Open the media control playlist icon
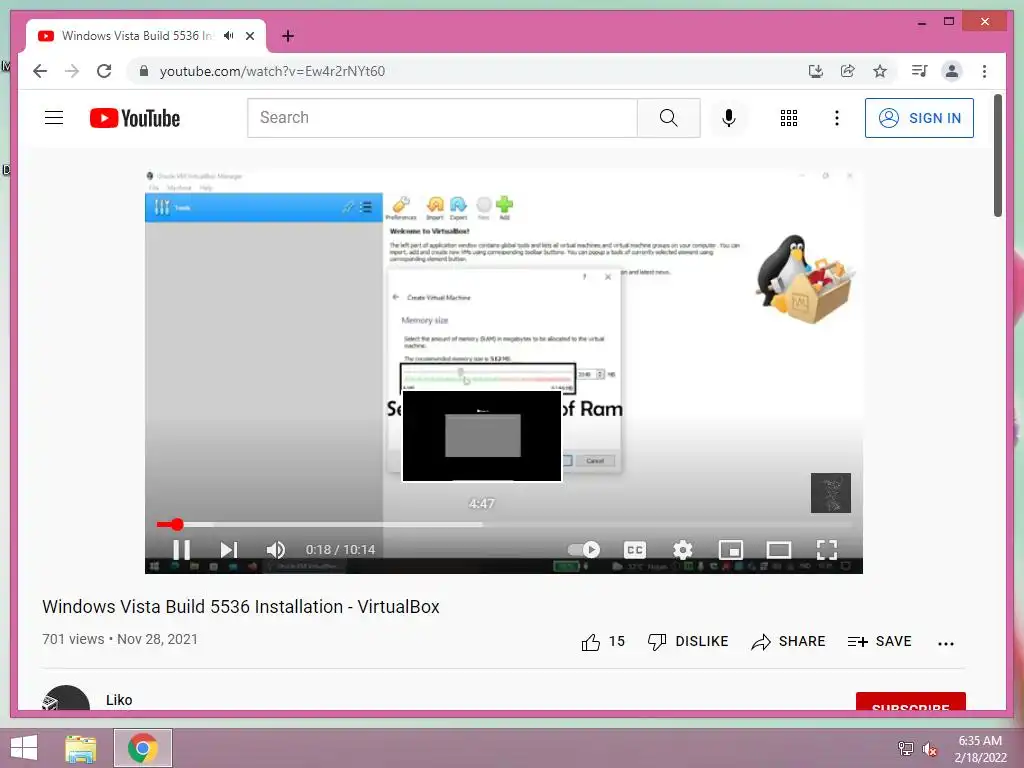The height and width of the screenshot is (768, 1024). click(x=920, y=71)
